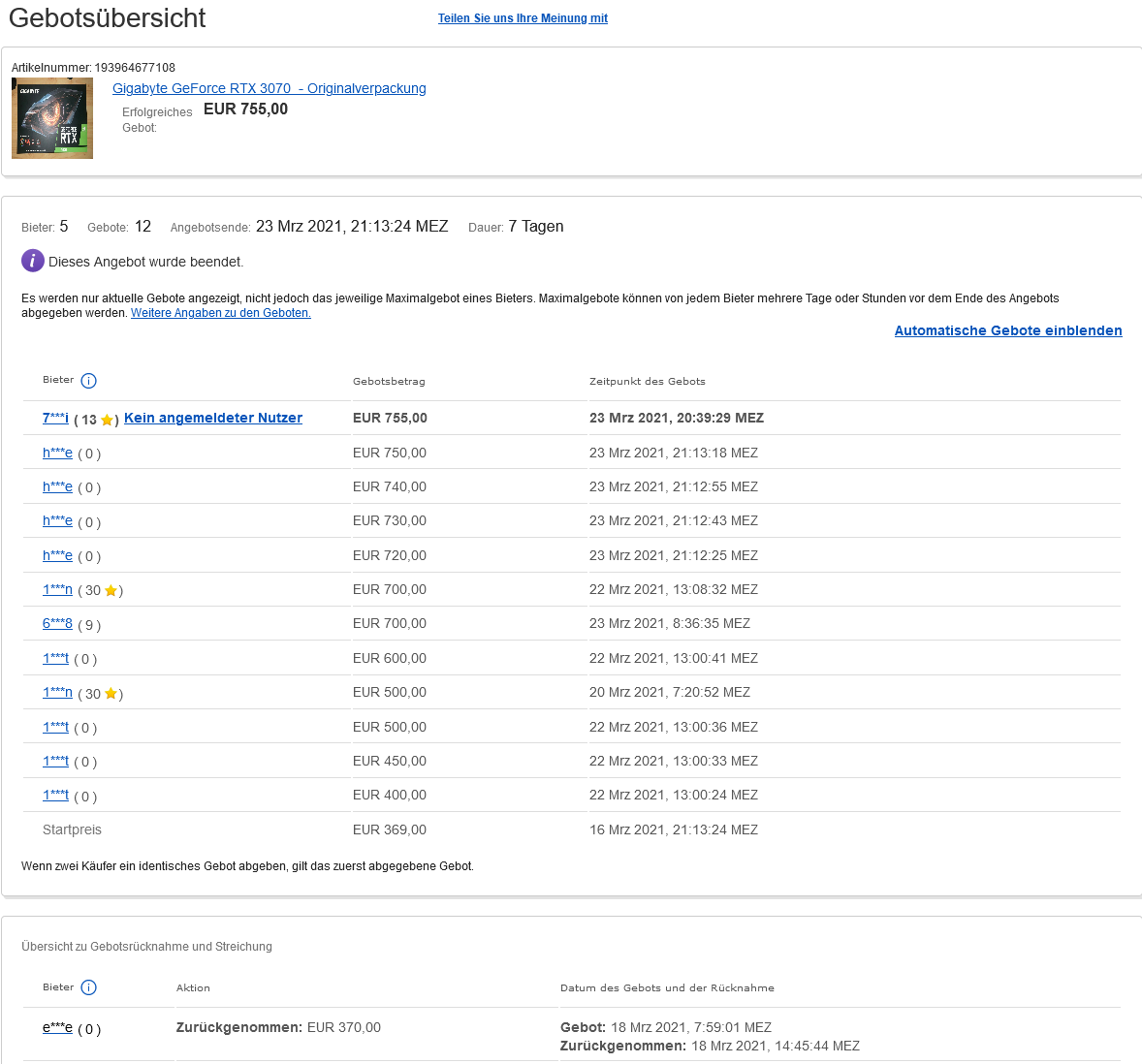This screenshot has height=1064, width=1142.
Task: Click the Gebotsübersicht page heading
Action: coord(107,18)
